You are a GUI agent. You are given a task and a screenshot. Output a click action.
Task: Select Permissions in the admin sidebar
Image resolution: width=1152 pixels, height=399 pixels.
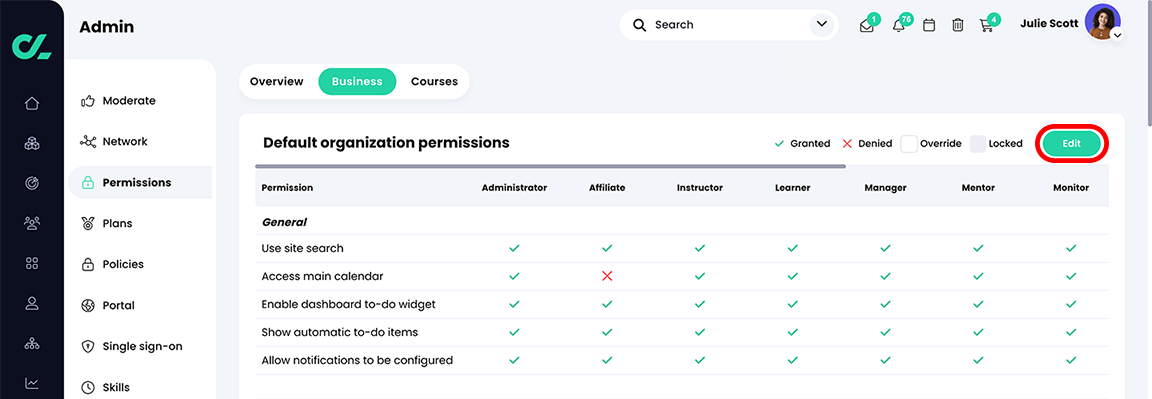point(140,182)
